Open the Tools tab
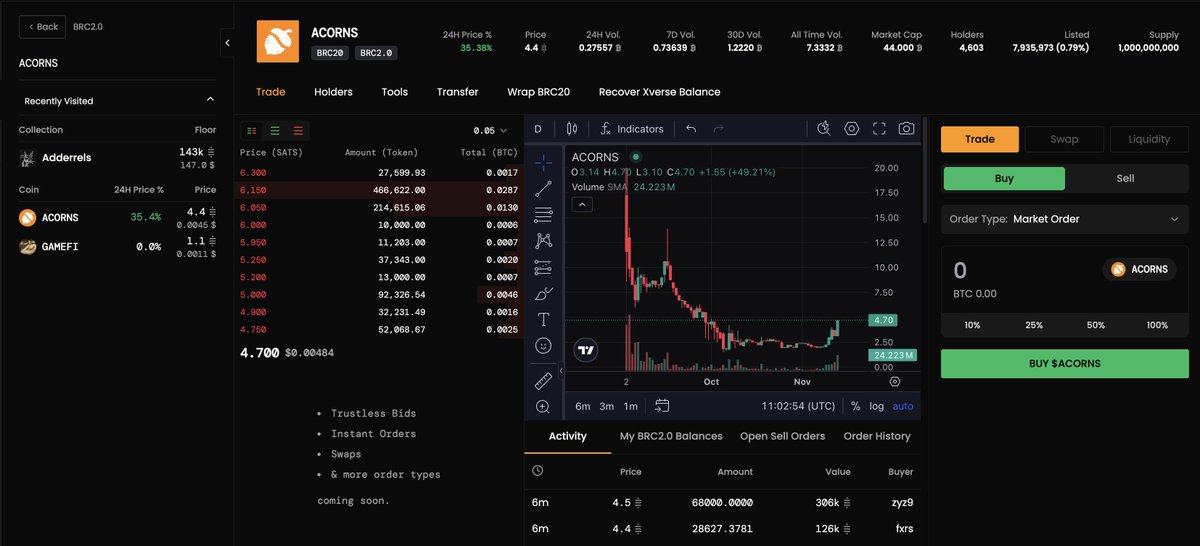The height and width of the screenshot is (546, 1200). (395, 92)
